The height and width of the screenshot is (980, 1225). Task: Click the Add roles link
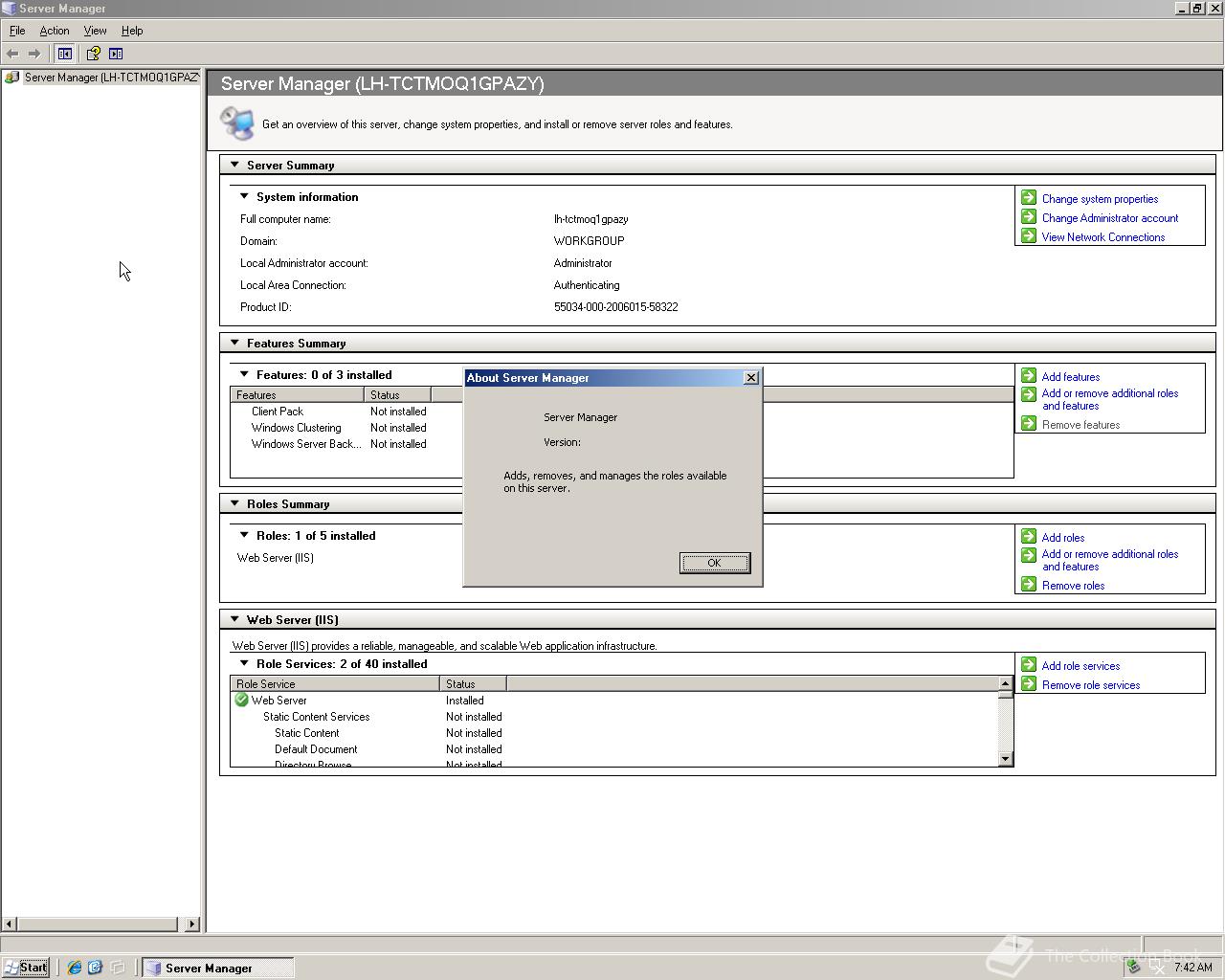[x=1063, y=538]
